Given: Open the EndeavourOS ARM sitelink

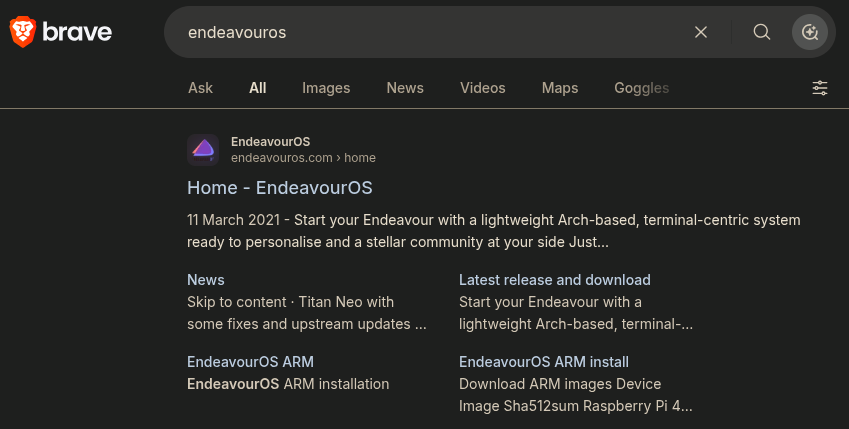Looking at the screenshot, I should pos(250,362).
